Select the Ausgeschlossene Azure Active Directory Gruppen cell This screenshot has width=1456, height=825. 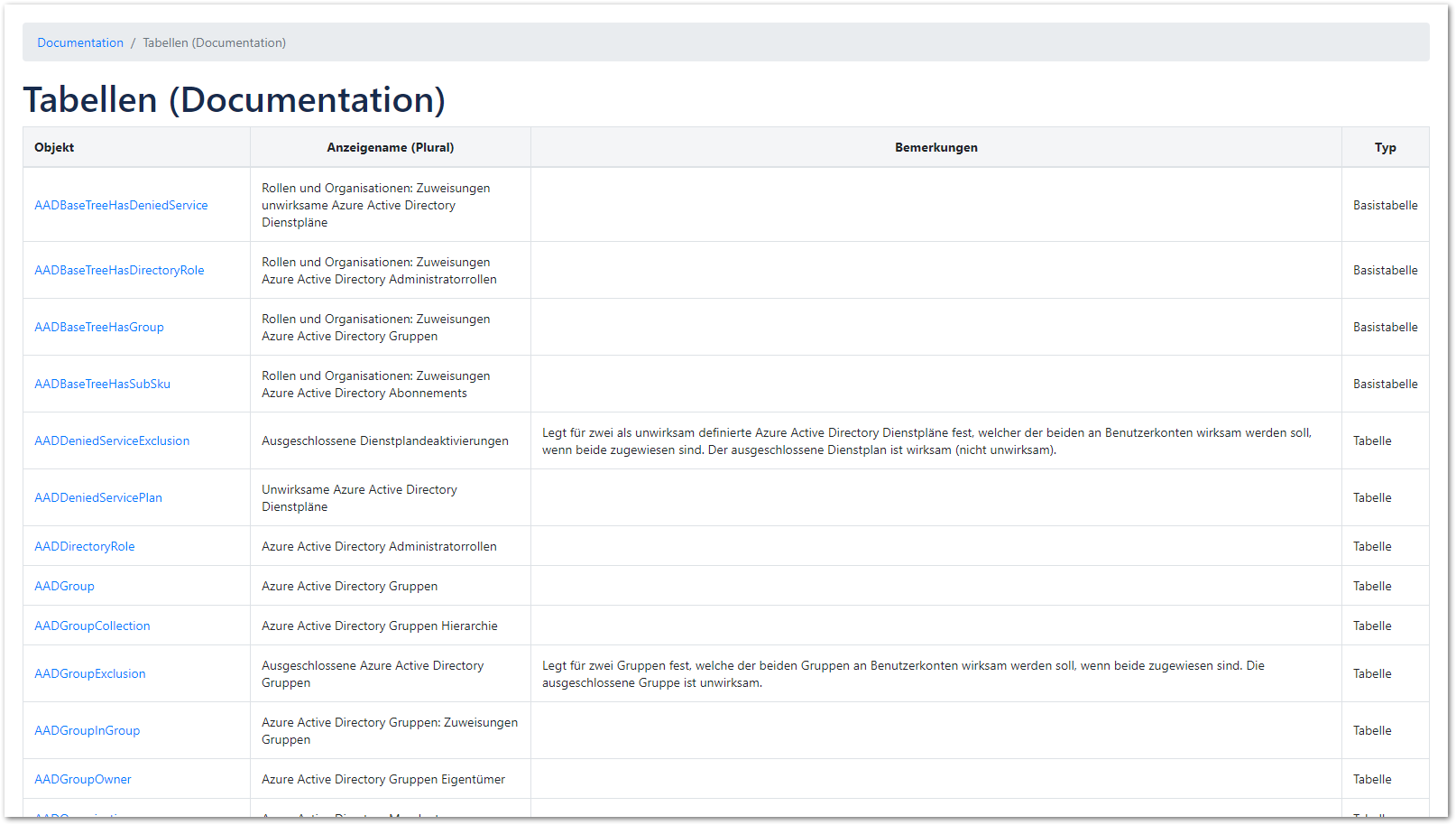click(391, 673)
